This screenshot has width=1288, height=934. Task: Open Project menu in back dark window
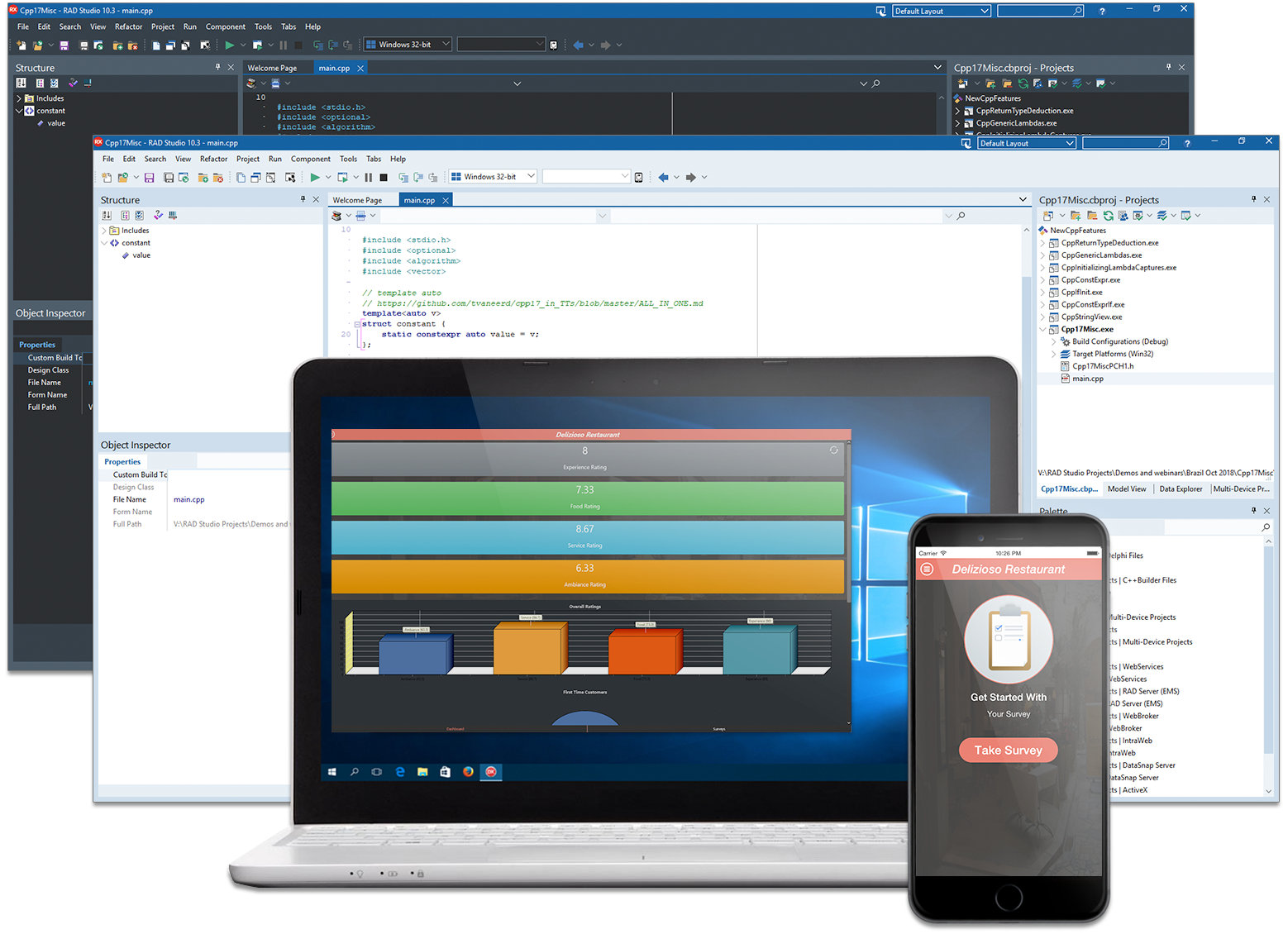(x=163, y=26)
